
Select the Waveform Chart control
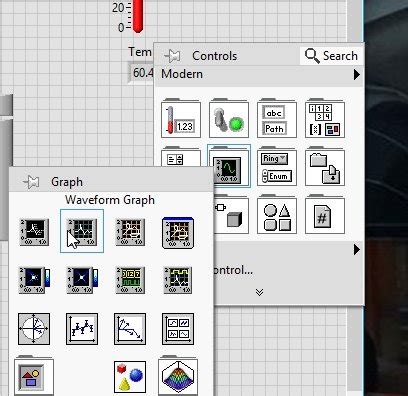[34, 232]
